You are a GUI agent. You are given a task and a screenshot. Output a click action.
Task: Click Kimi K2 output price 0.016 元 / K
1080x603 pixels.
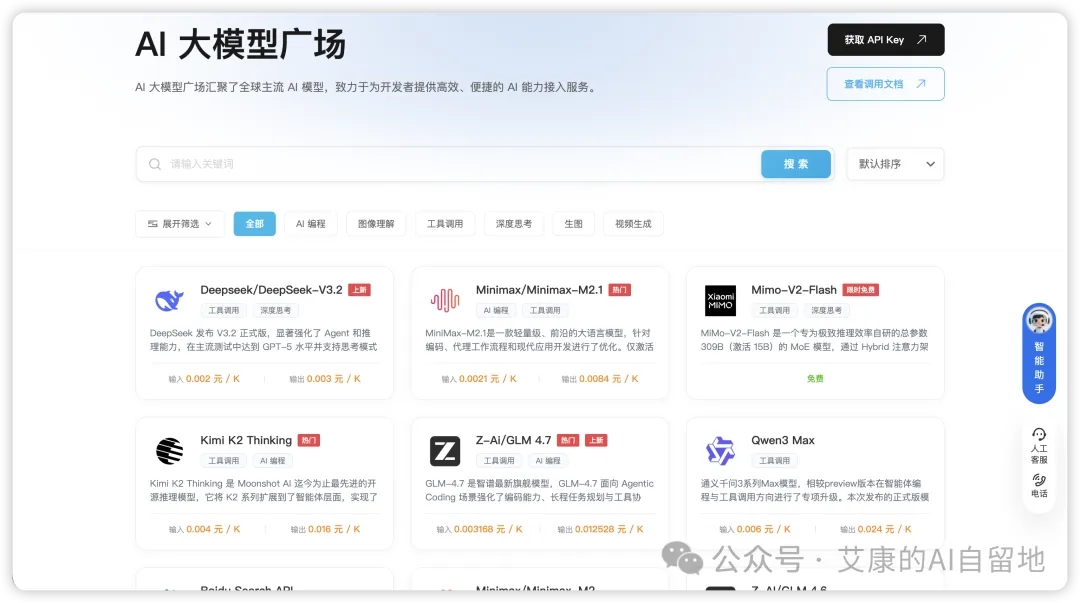334,529
